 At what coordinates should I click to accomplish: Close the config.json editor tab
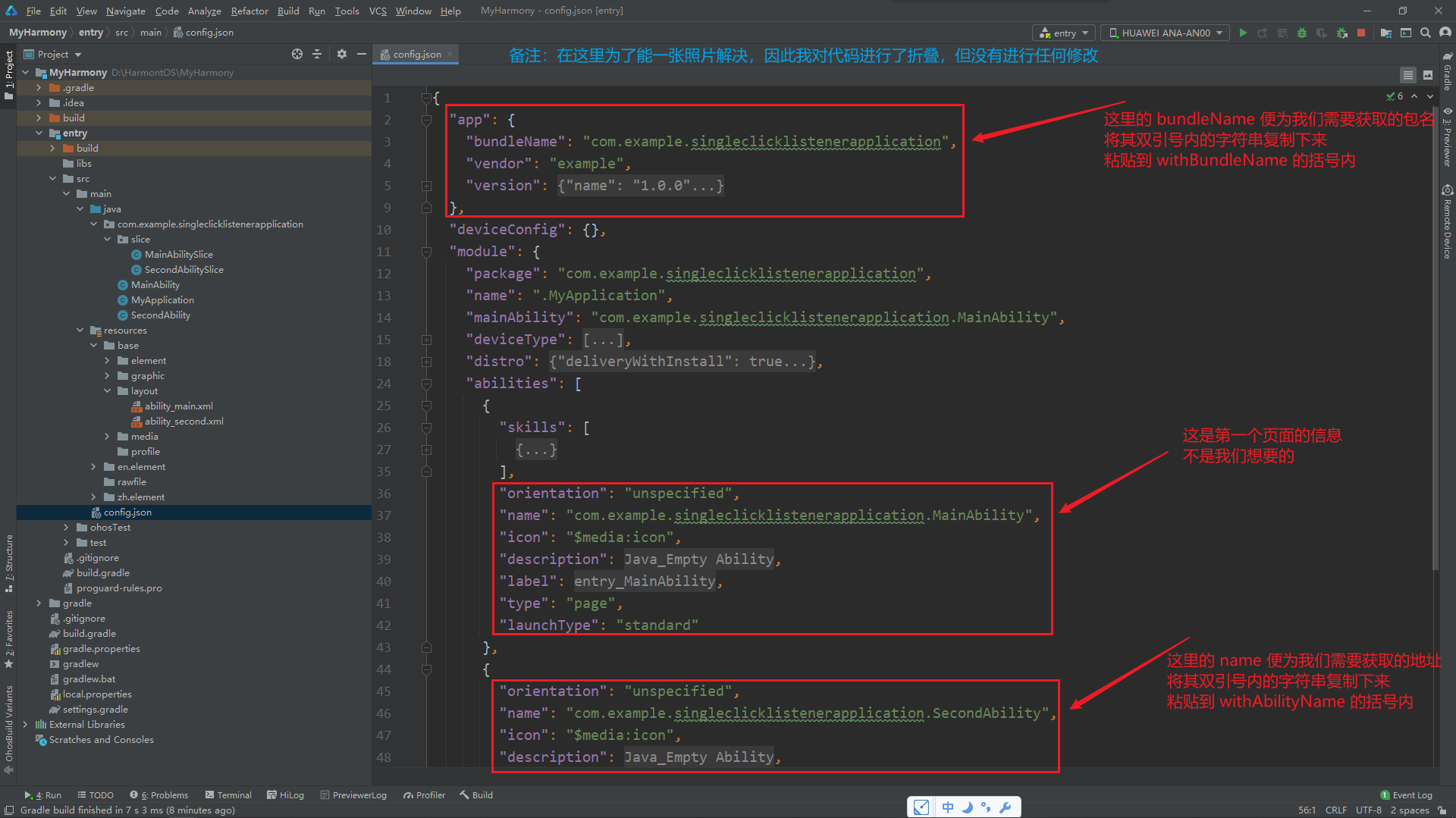pos(450,54)
